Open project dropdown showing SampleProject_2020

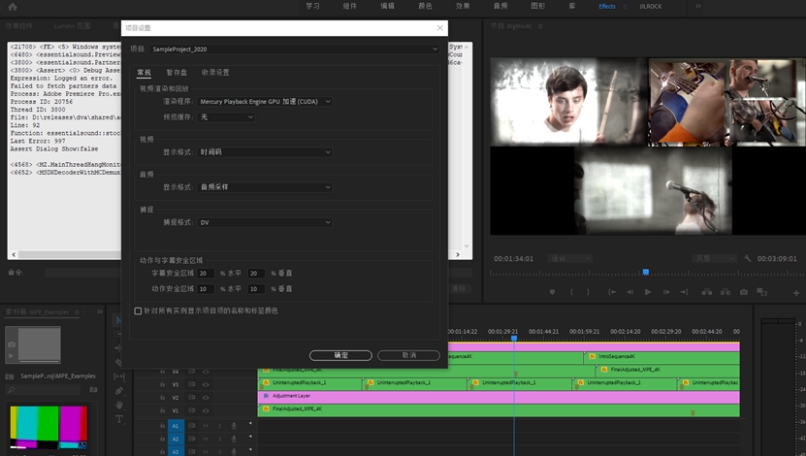point(295,49)
